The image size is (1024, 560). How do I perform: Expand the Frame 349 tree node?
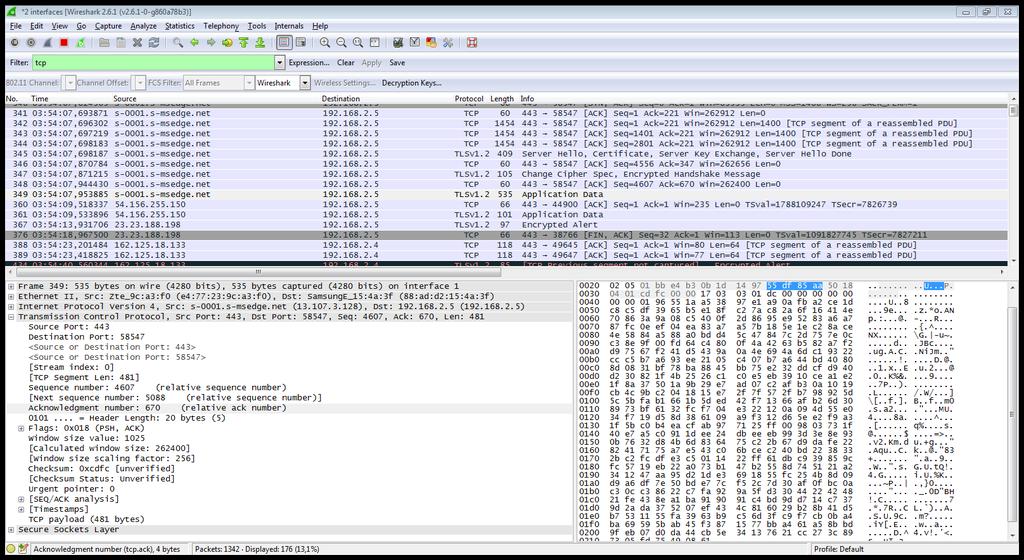point(11,287)
